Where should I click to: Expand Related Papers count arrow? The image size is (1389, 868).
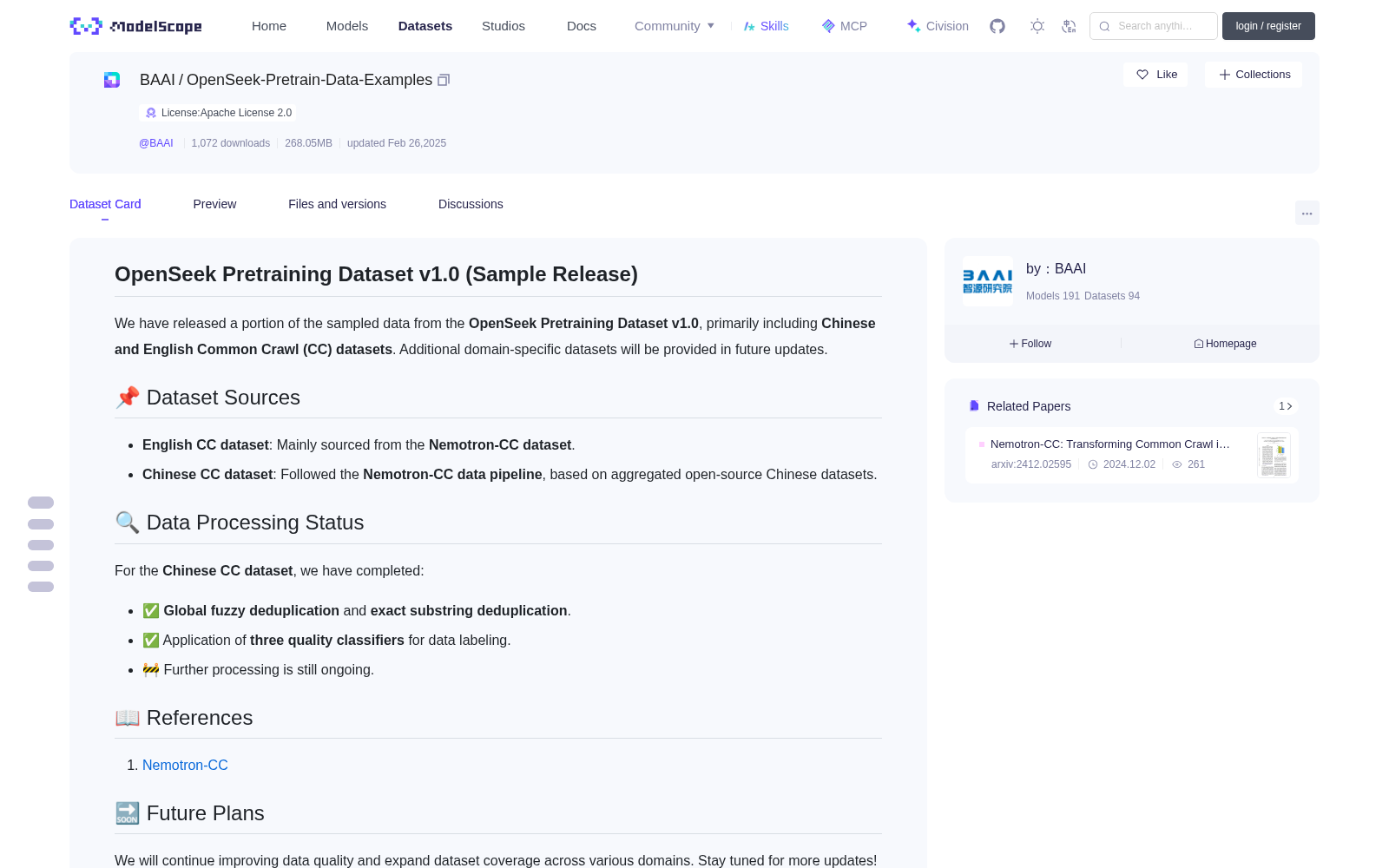pos(1286,406)
